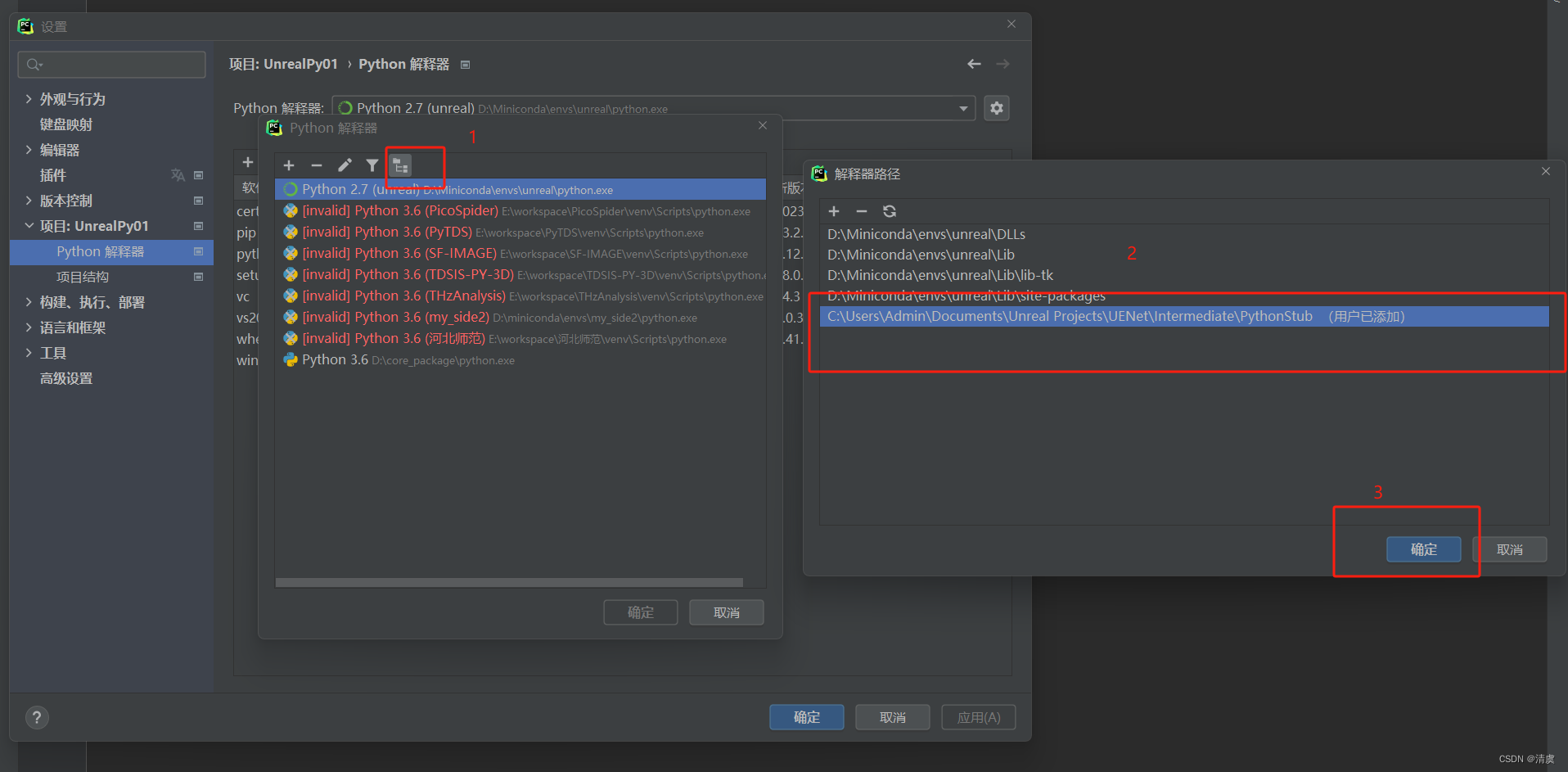The width and height of the screenshot is (1568, 772).
Task: Expand the 工具 section
Action: [54, 352]
